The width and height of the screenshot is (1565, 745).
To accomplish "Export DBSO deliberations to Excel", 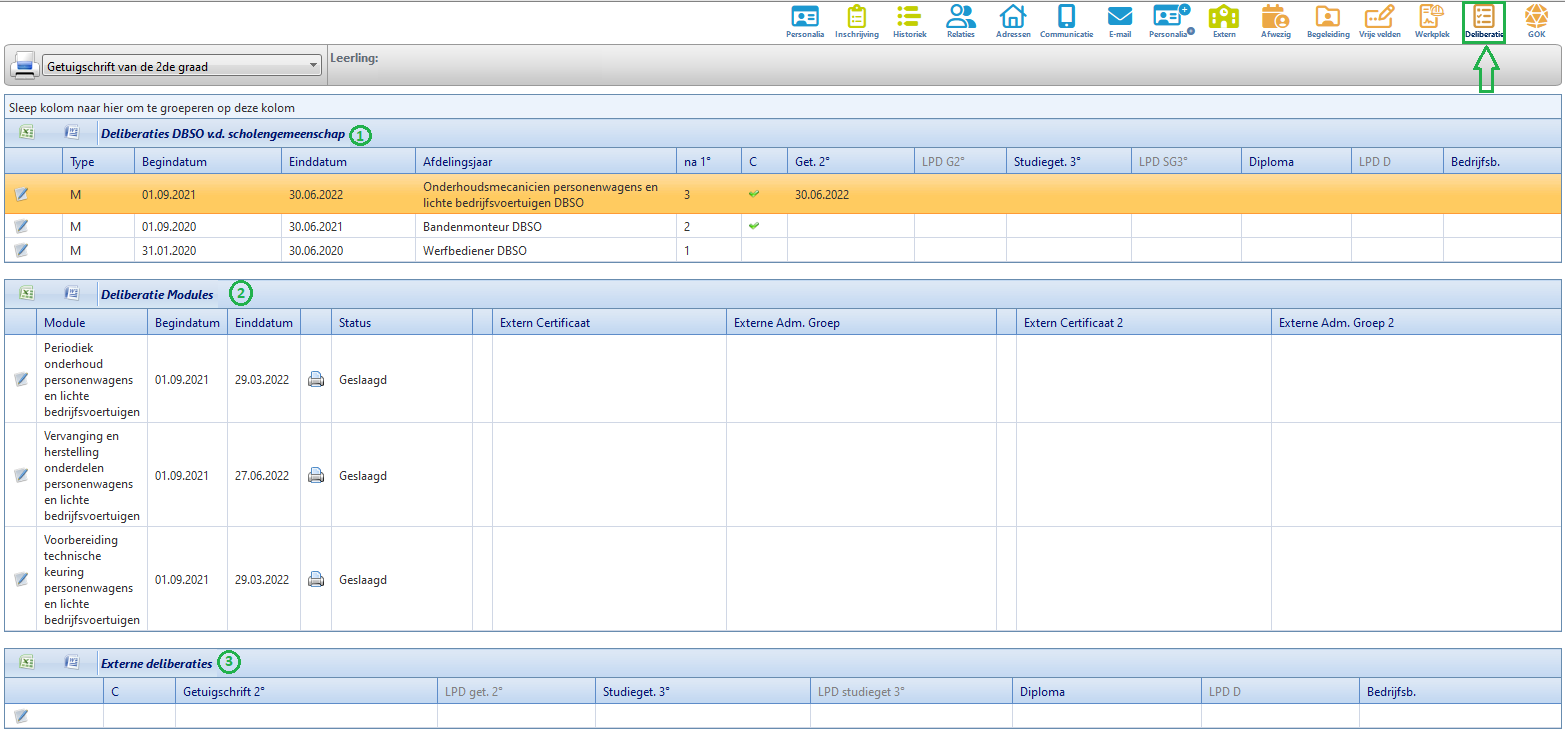I will click(27, 132).
